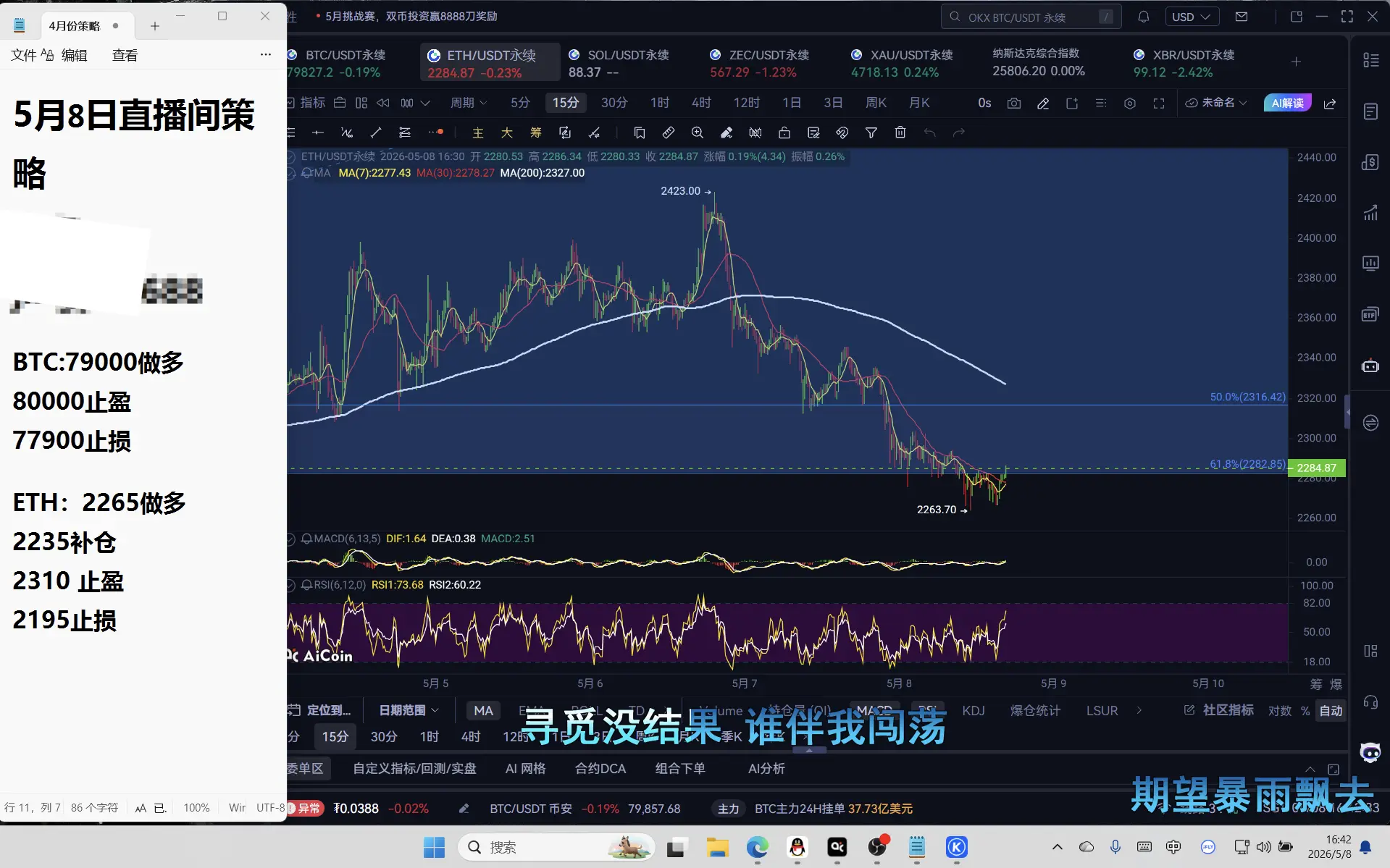Enter fullscreen chart mode icon

(1159, 104)
